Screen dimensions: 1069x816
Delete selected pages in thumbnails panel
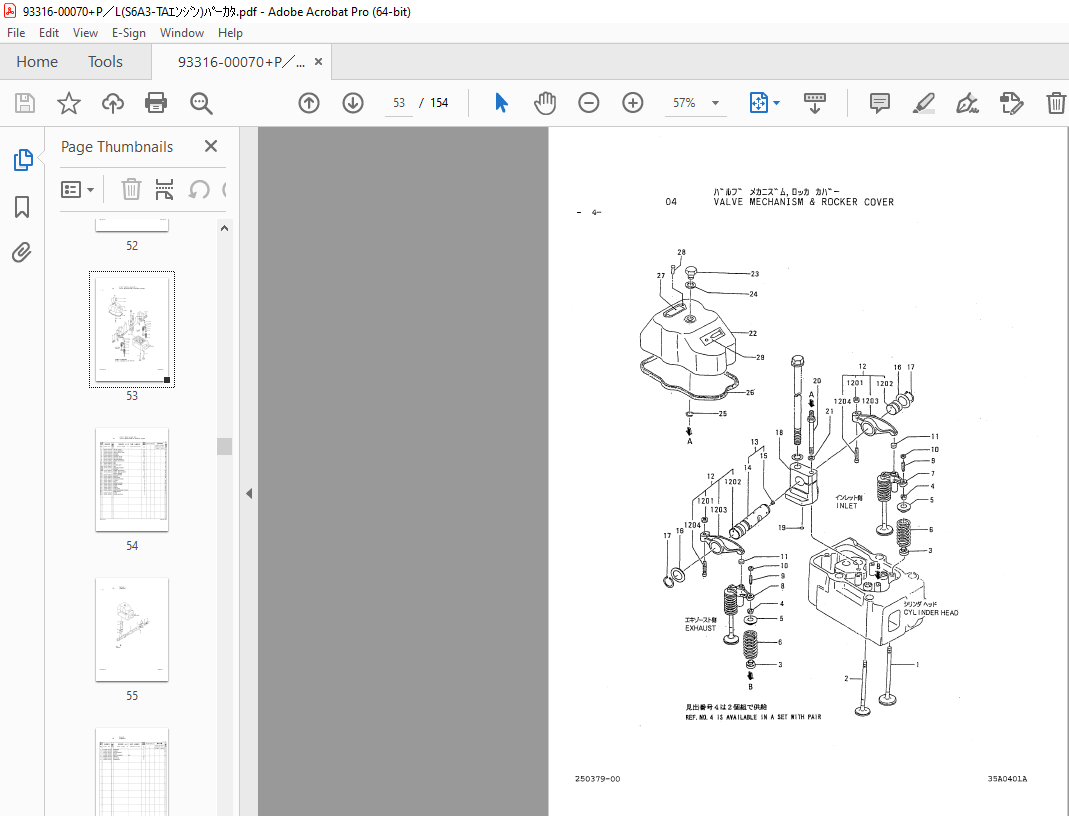click(x=131, y=189)
